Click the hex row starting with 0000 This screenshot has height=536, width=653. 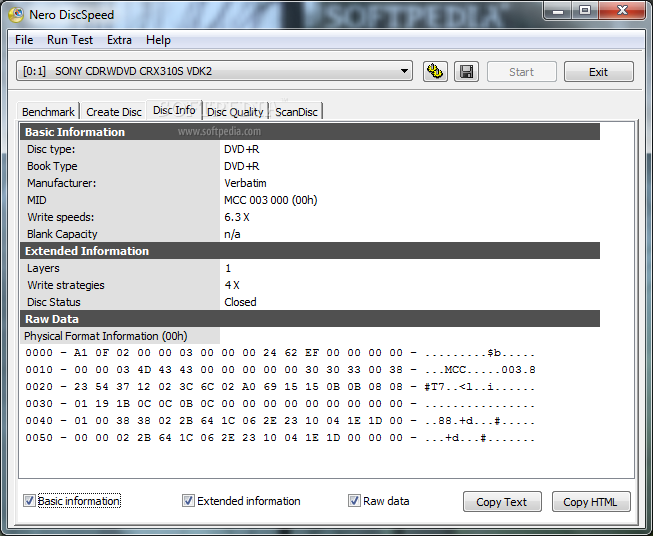280,353
